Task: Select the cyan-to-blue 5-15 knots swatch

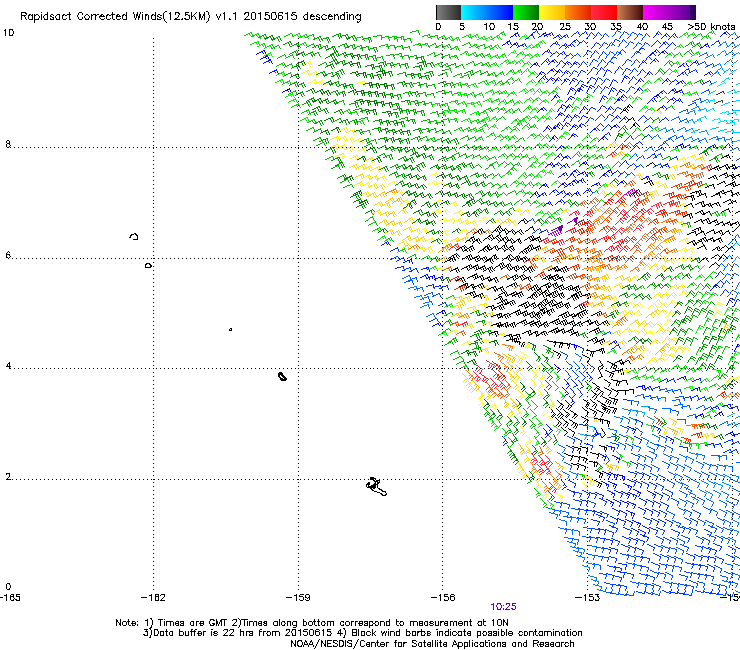Action: coord(487,12)
